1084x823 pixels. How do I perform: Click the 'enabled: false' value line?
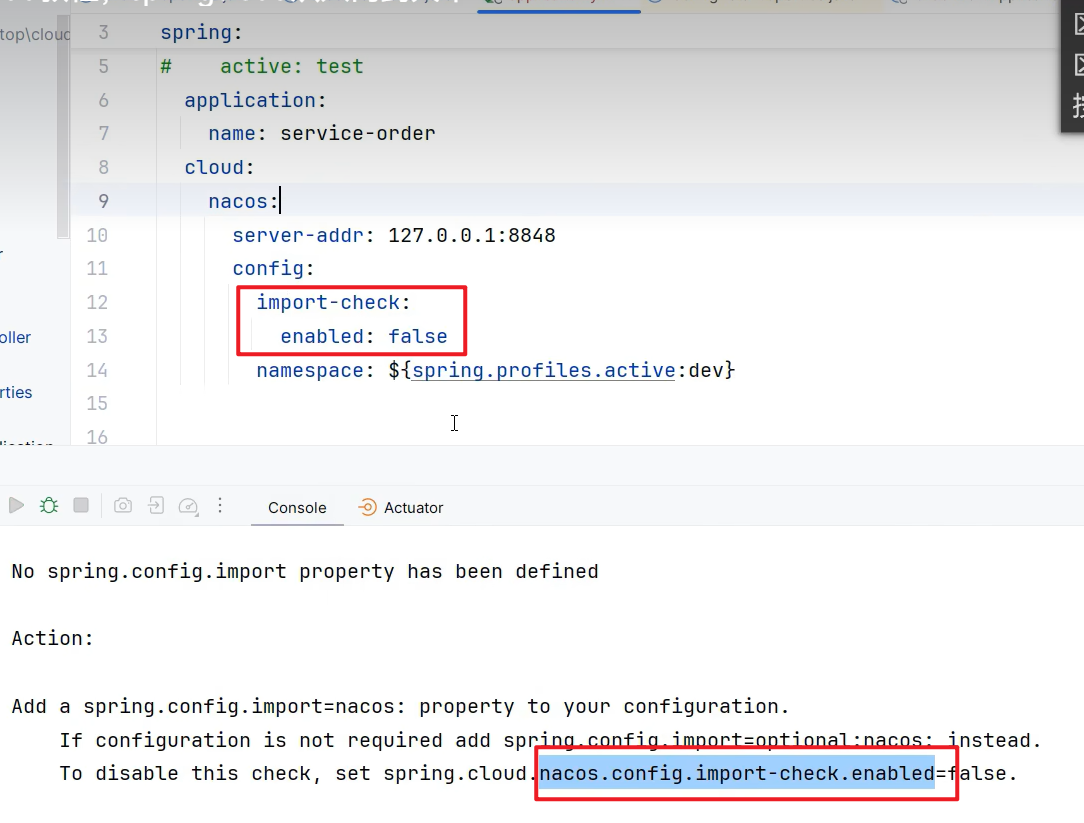364,336
